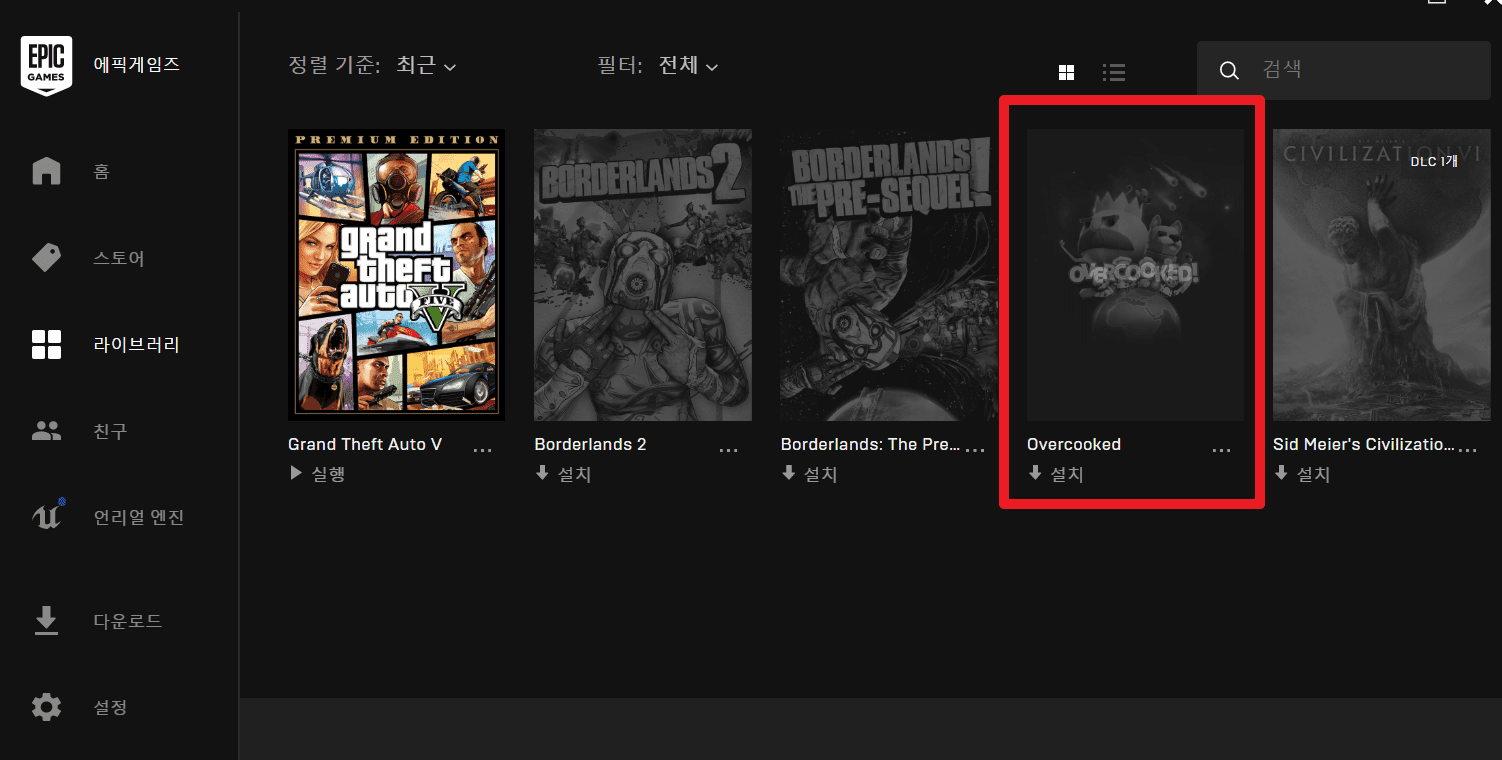
Task: Open the 스토어 tag icon
Action: 46,258
